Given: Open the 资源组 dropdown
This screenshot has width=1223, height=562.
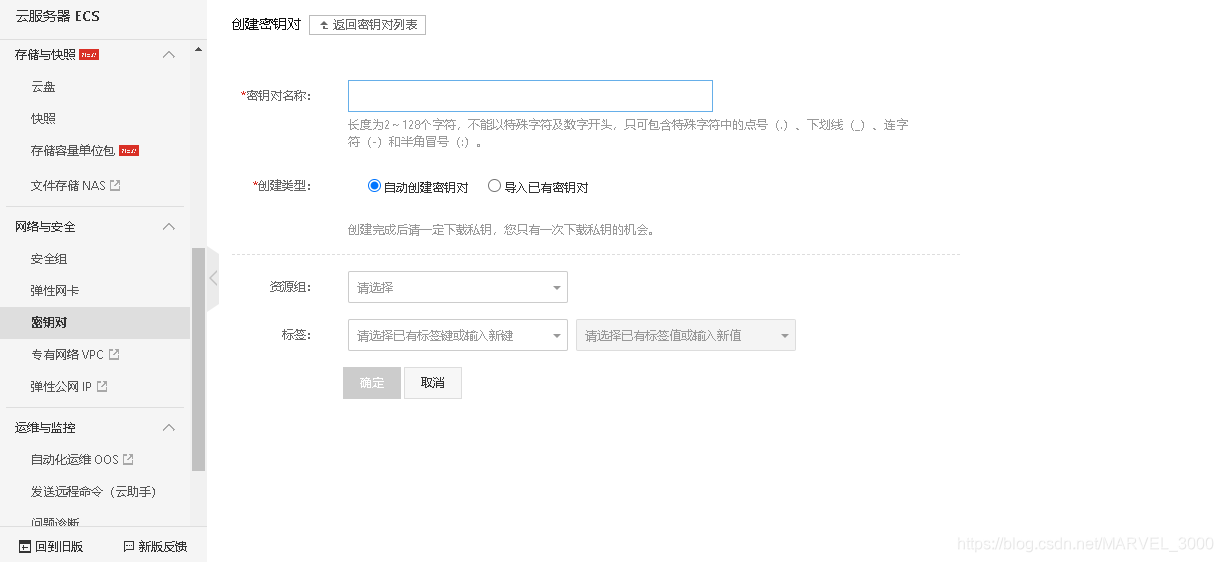Looking at the screenshot, I should click(x=458, y=287).
